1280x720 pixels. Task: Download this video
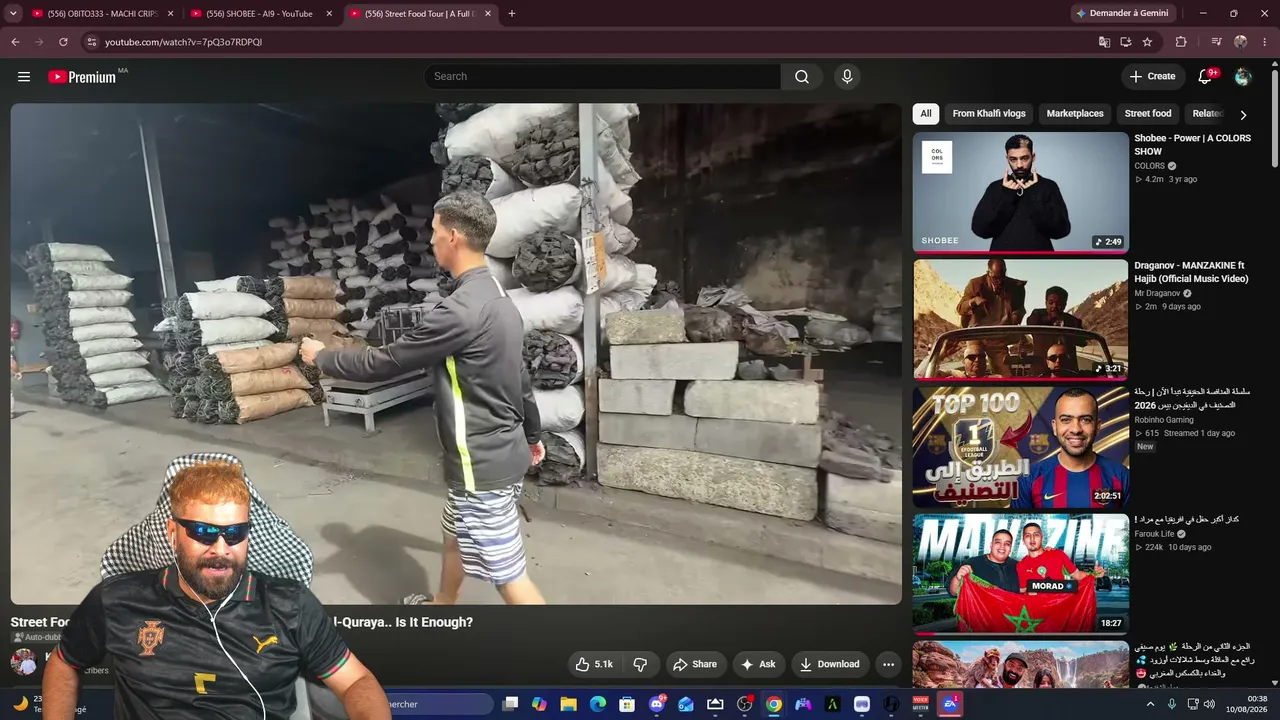[x=830, y=664]
